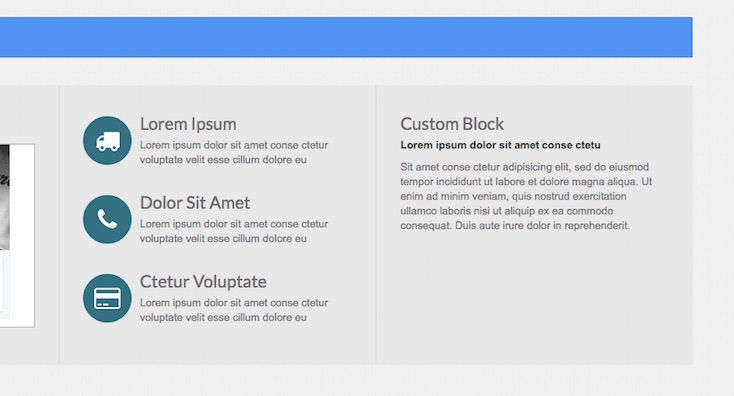The height and width of the screenshot is (396, 734).
Task: Click the line 'ullamco laboris nisi ut aliquip'
Action: (506, 211)
